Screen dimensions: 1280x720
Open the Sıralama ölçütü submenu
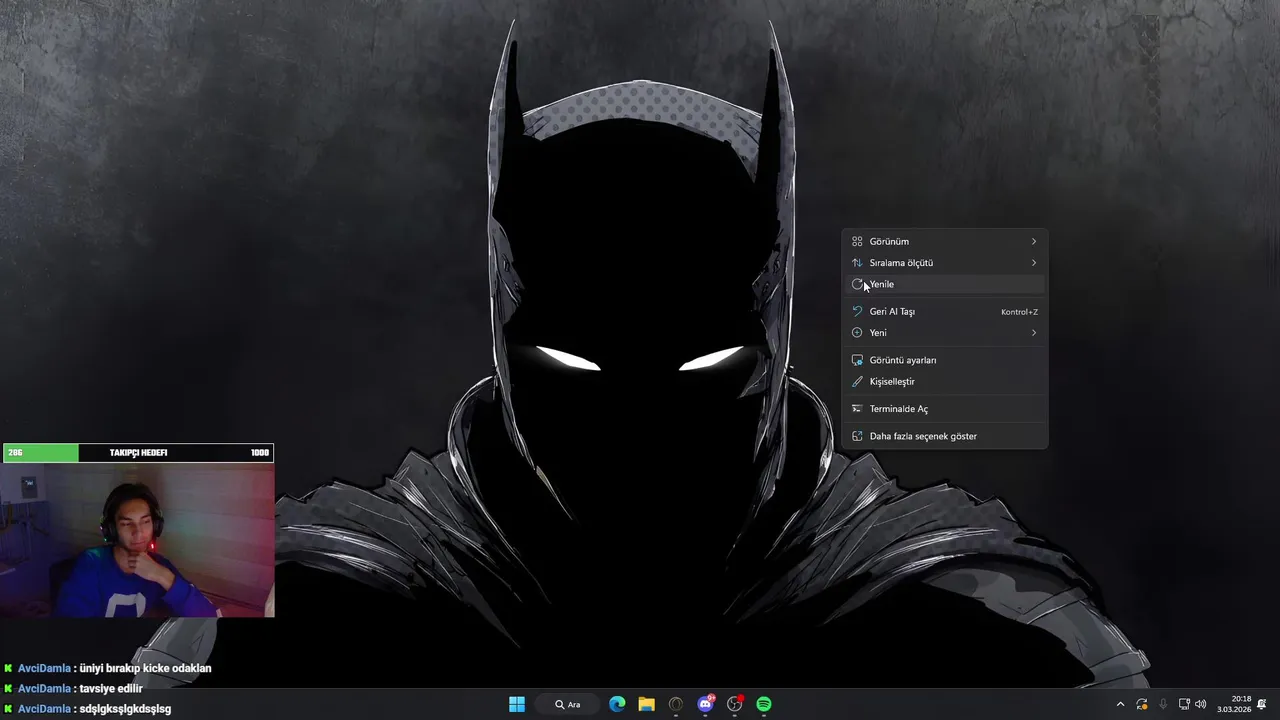pos(945,263)
